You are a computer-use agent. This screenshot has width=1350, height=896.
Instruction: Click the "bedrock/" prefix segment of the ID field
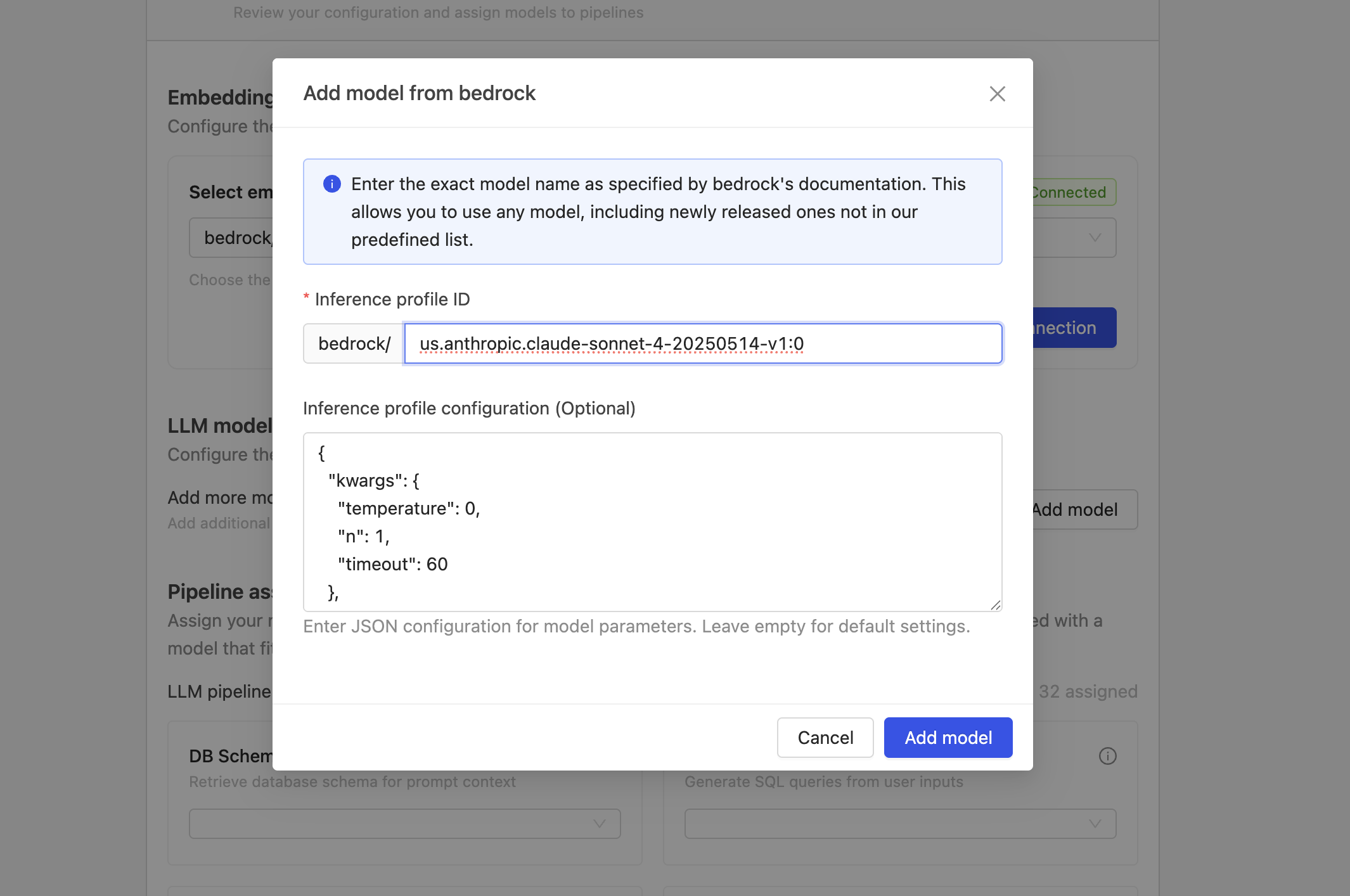pyautogui.click(x=354, y=343)
